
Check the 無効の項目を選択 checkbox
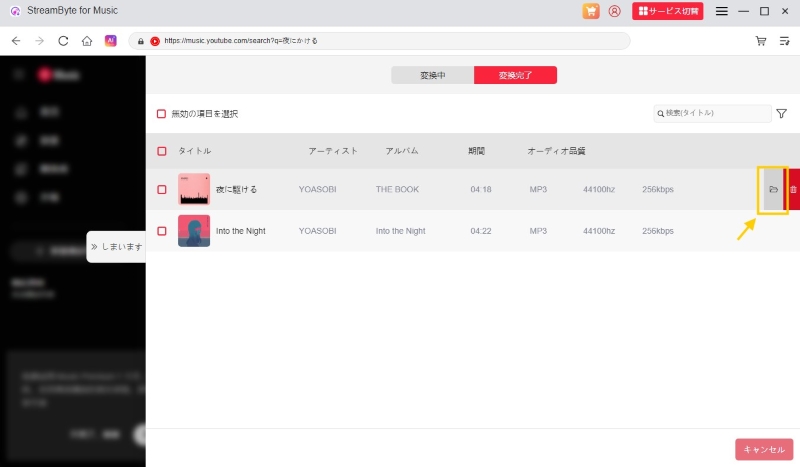coord(161,114)
